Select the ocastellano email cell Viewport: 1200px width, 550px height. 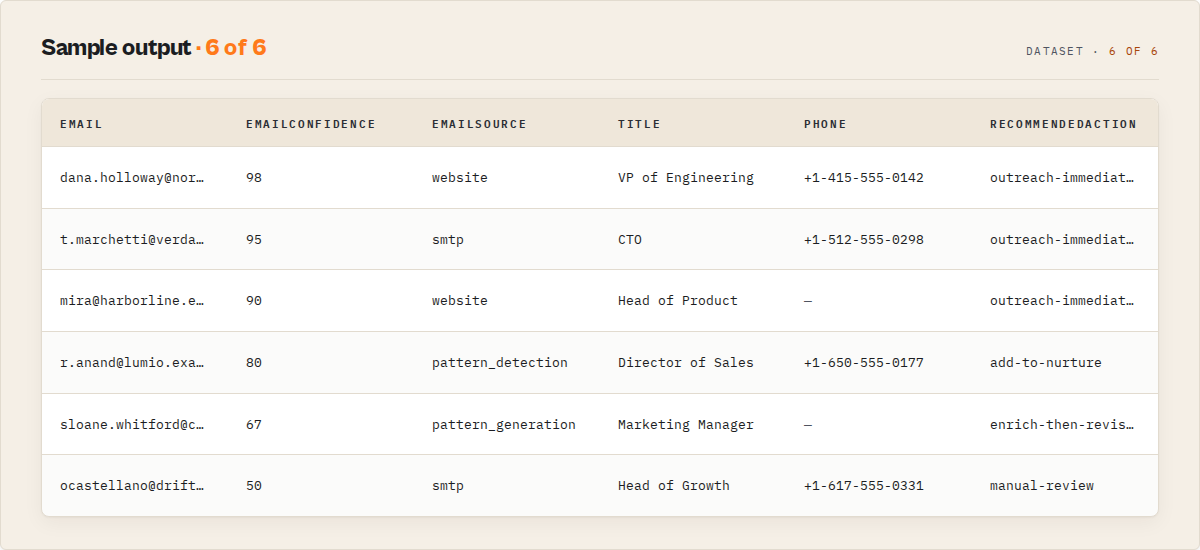[x=132, y=485]
